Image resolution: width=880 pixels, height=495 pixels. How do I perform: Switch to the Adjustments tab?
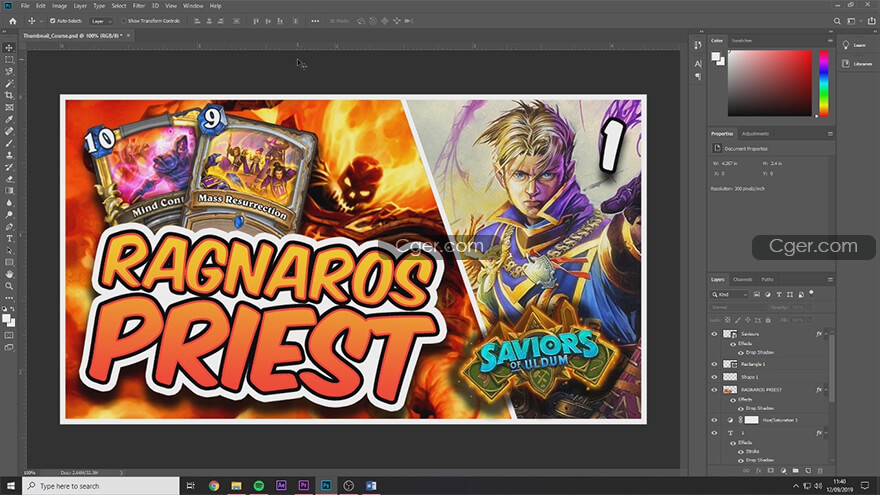click(x=755, y=134)
